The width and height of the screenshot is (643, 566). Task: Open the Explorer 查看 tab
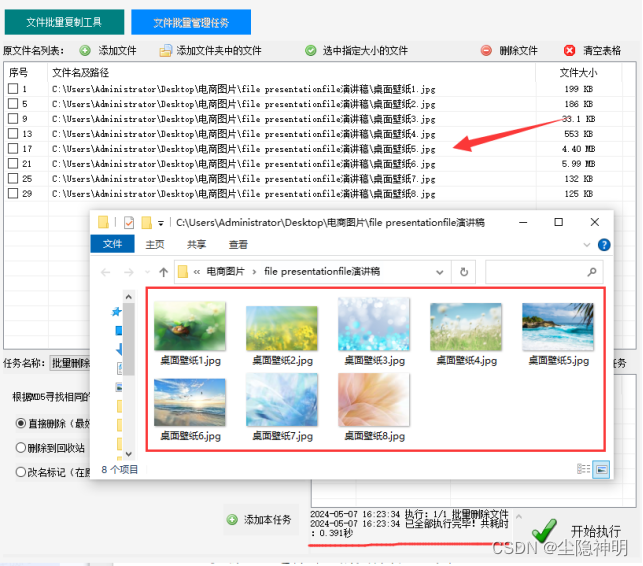238,244
